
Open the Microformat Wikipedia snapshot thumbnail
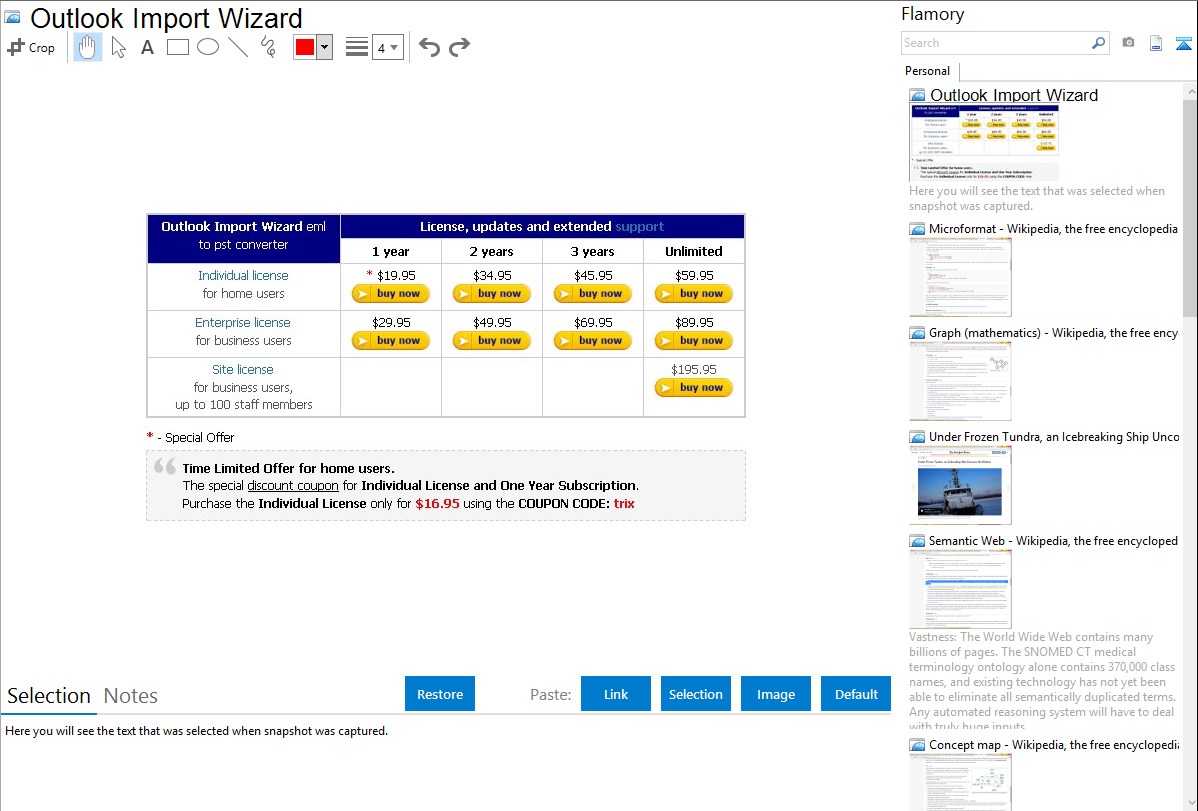(960, 277)
